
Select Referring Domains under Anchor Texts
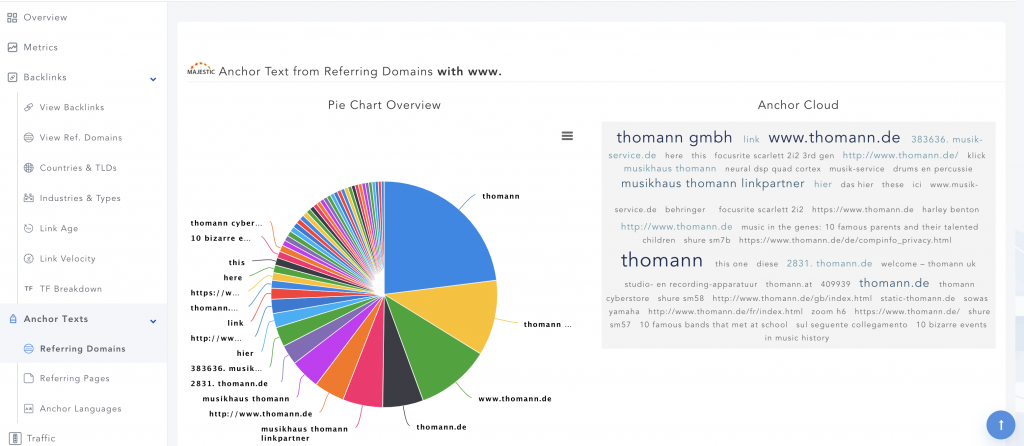(83, 349)
